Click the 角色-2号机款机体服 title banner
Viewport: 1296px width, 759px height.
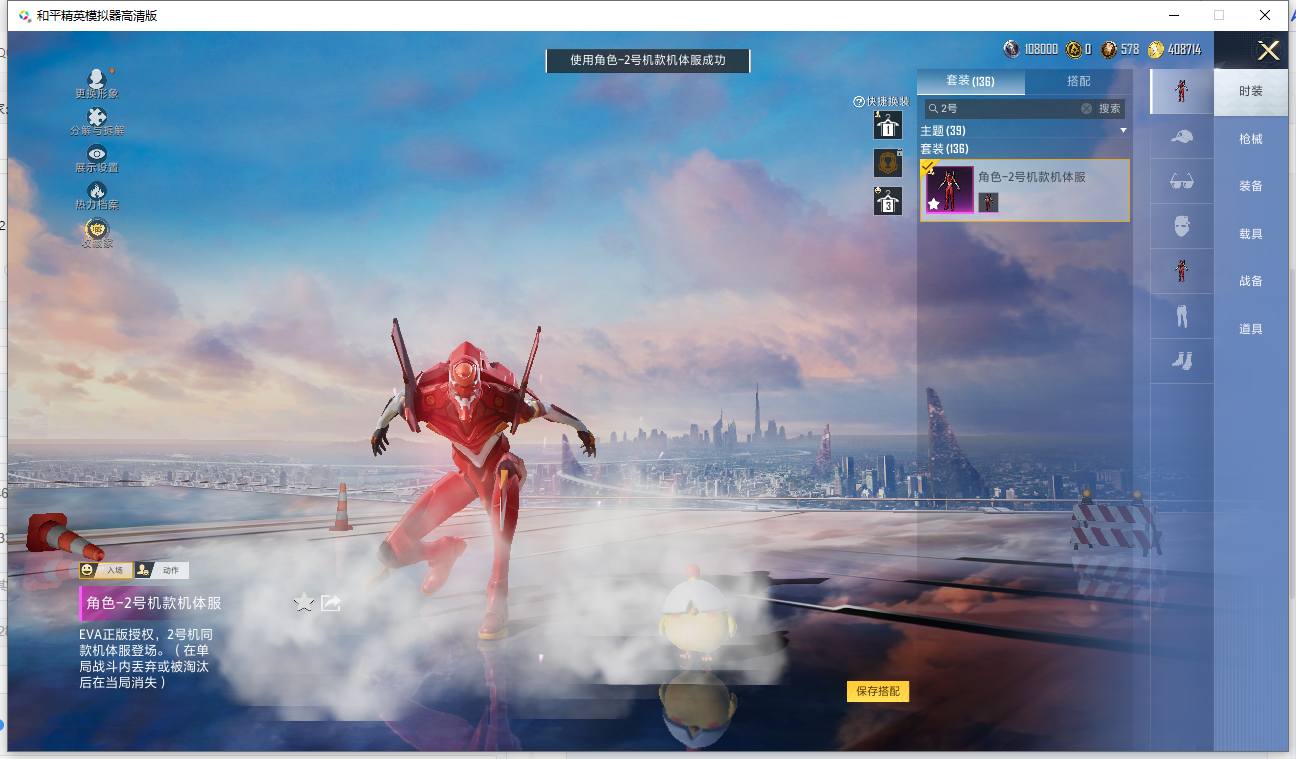coord(154,603)
